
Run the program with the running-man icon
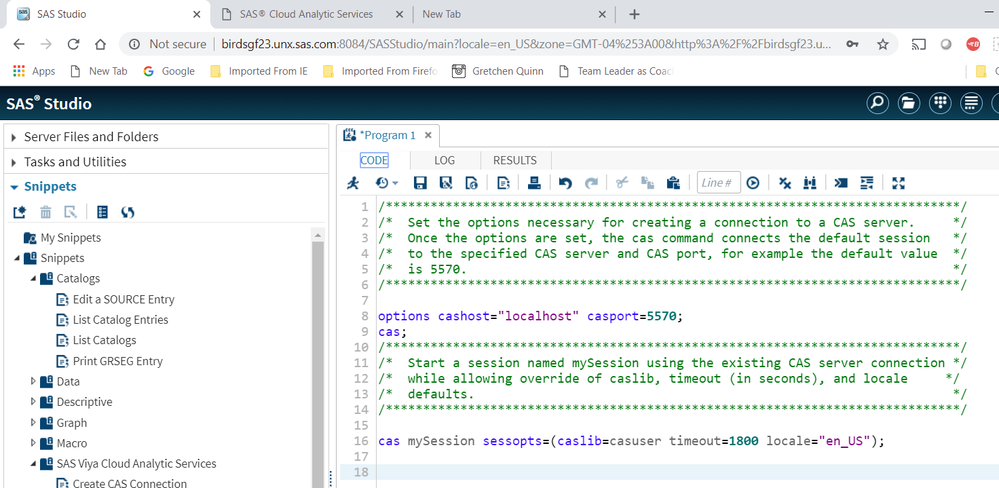[353, 183]
